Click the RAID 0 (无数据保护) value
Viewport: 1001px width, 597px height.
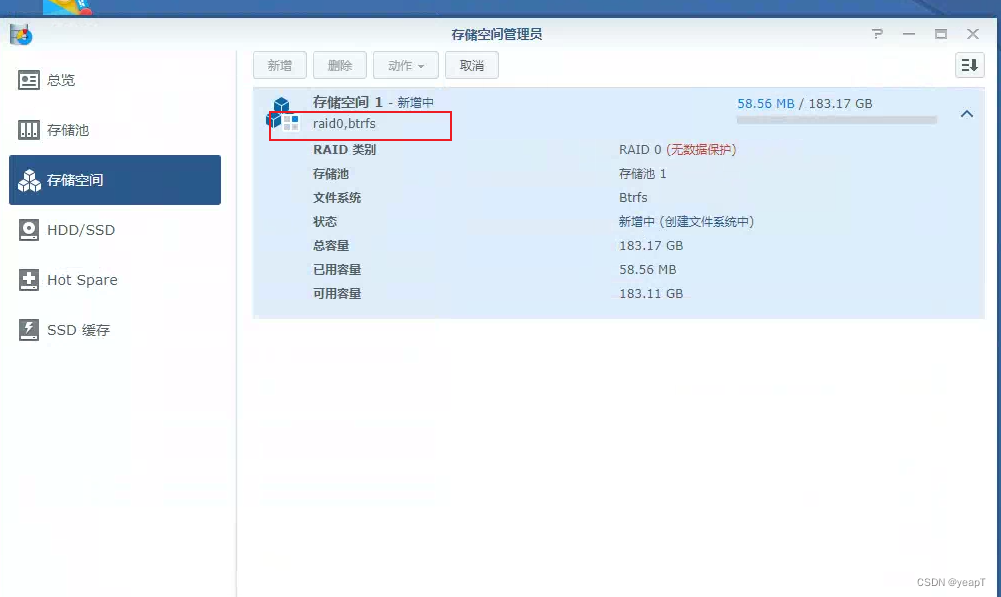click(677, 149)
